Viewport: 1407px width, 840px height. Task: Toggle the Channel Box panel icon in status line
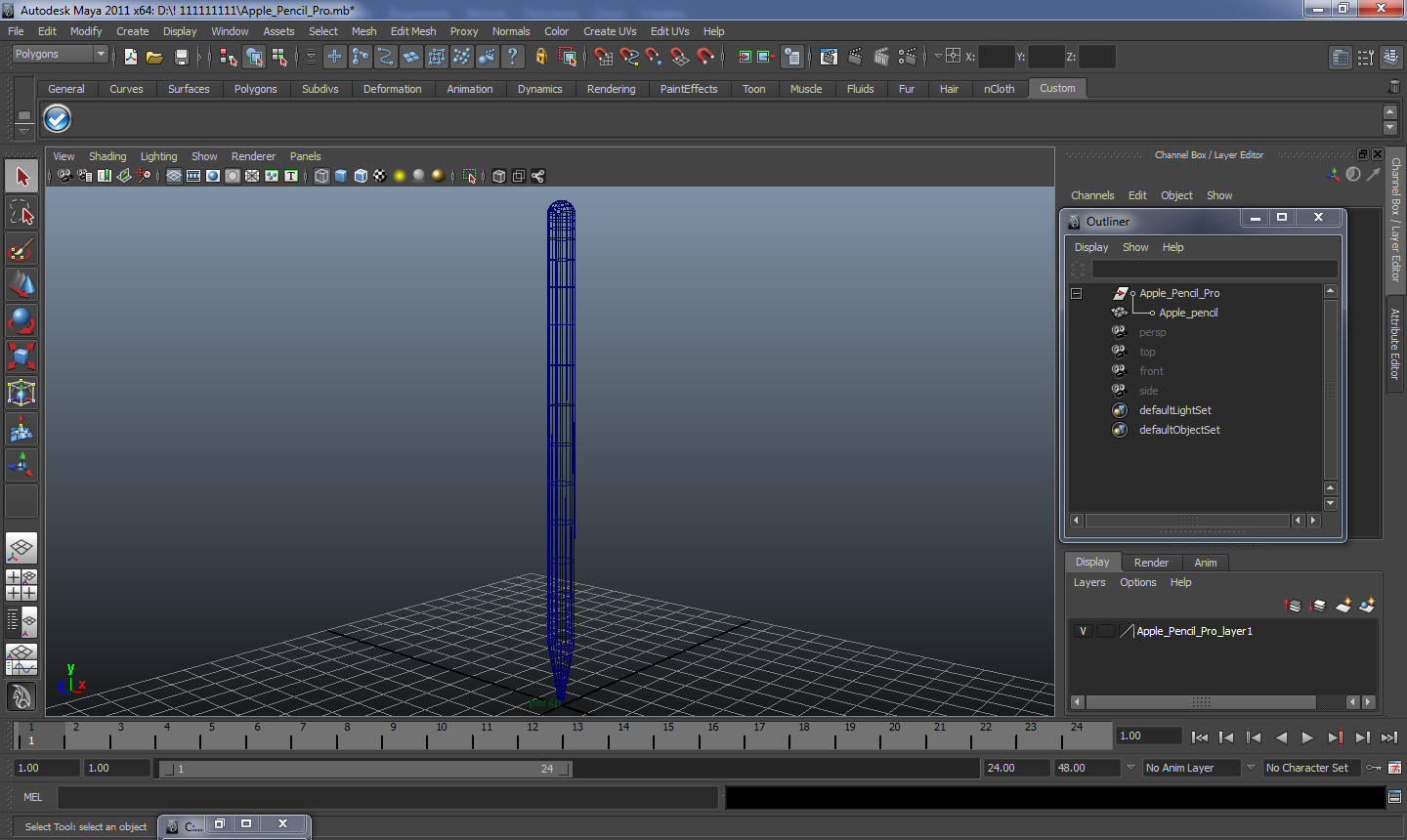coord(1391,57)
